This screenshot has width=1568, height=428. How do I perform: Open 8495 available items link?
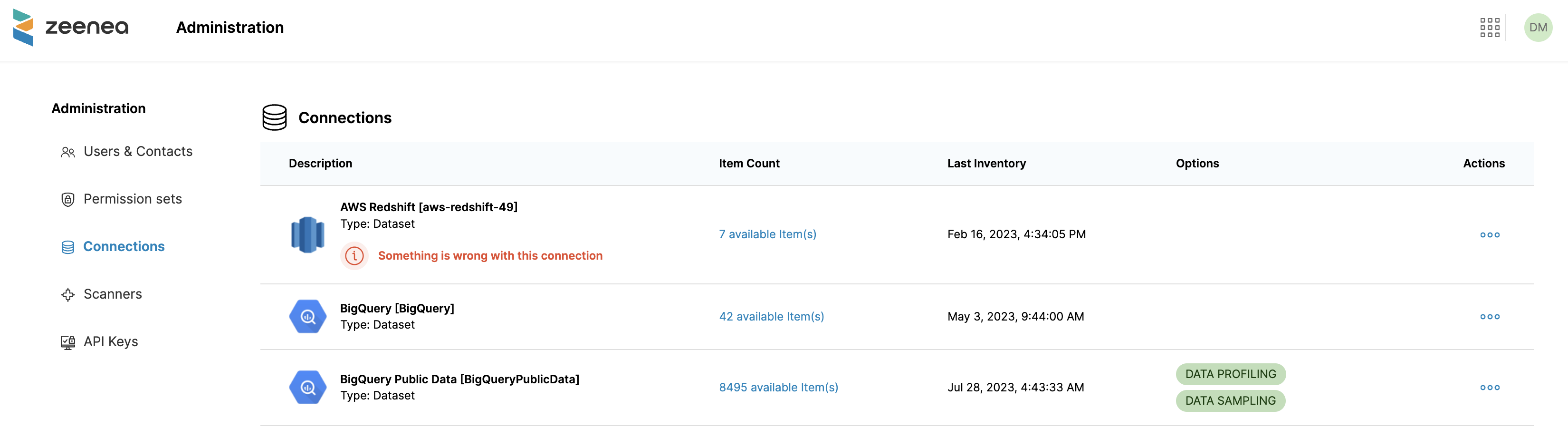[x=778, y=387]
